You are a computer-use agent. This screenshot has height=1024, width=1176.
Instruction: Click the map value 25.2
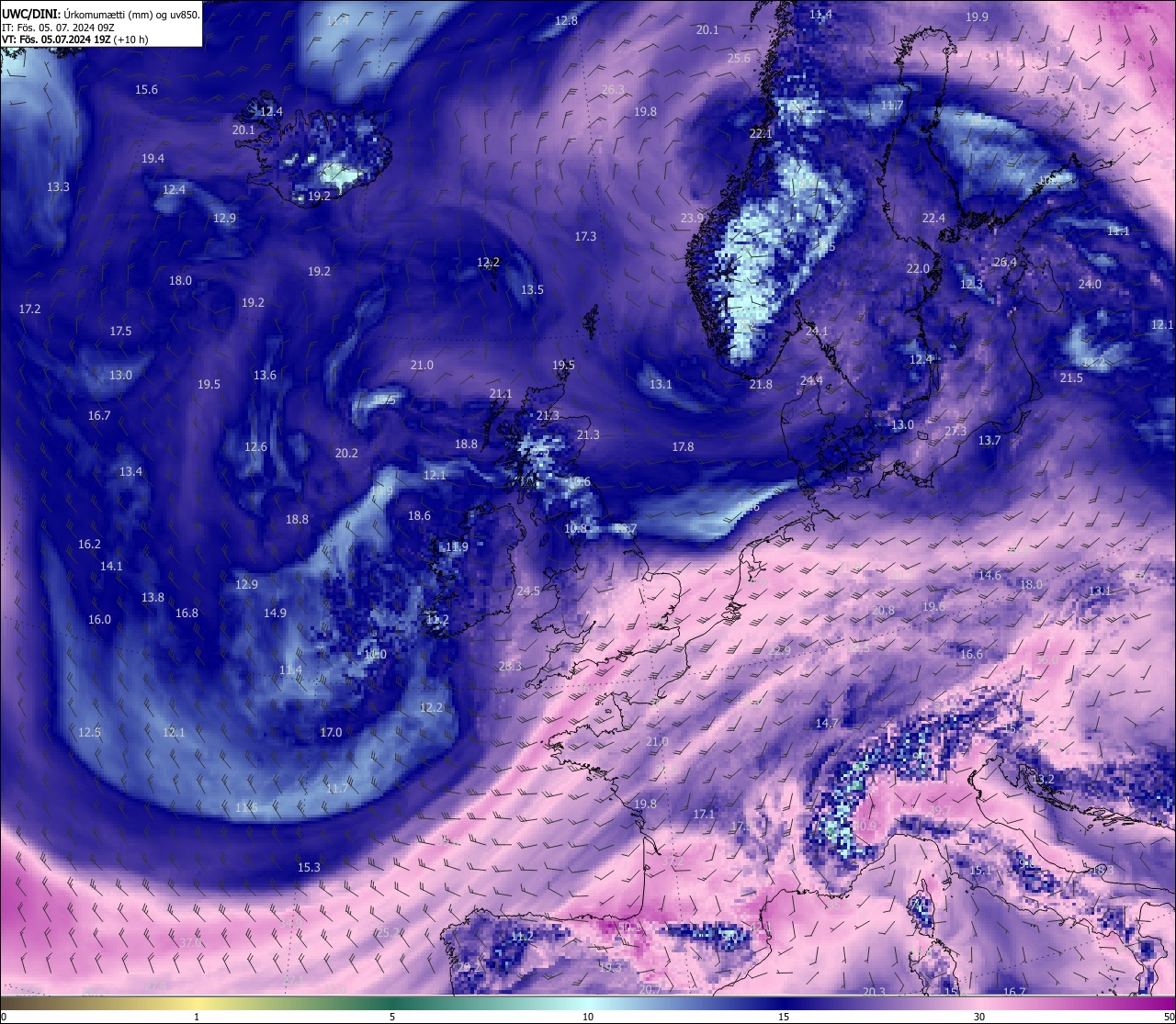388,932
